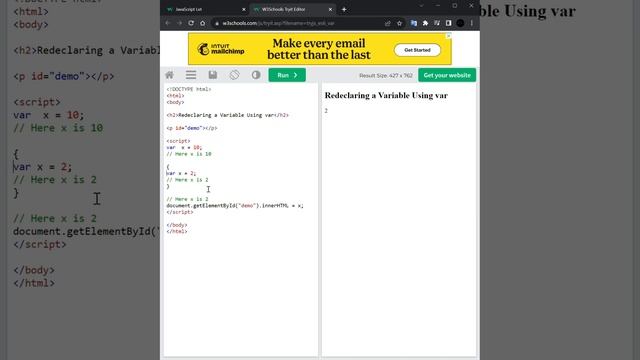The image size is (640, 360).
Task: Click the opening <script> tag line in editor
Action: tap(178, 141)
